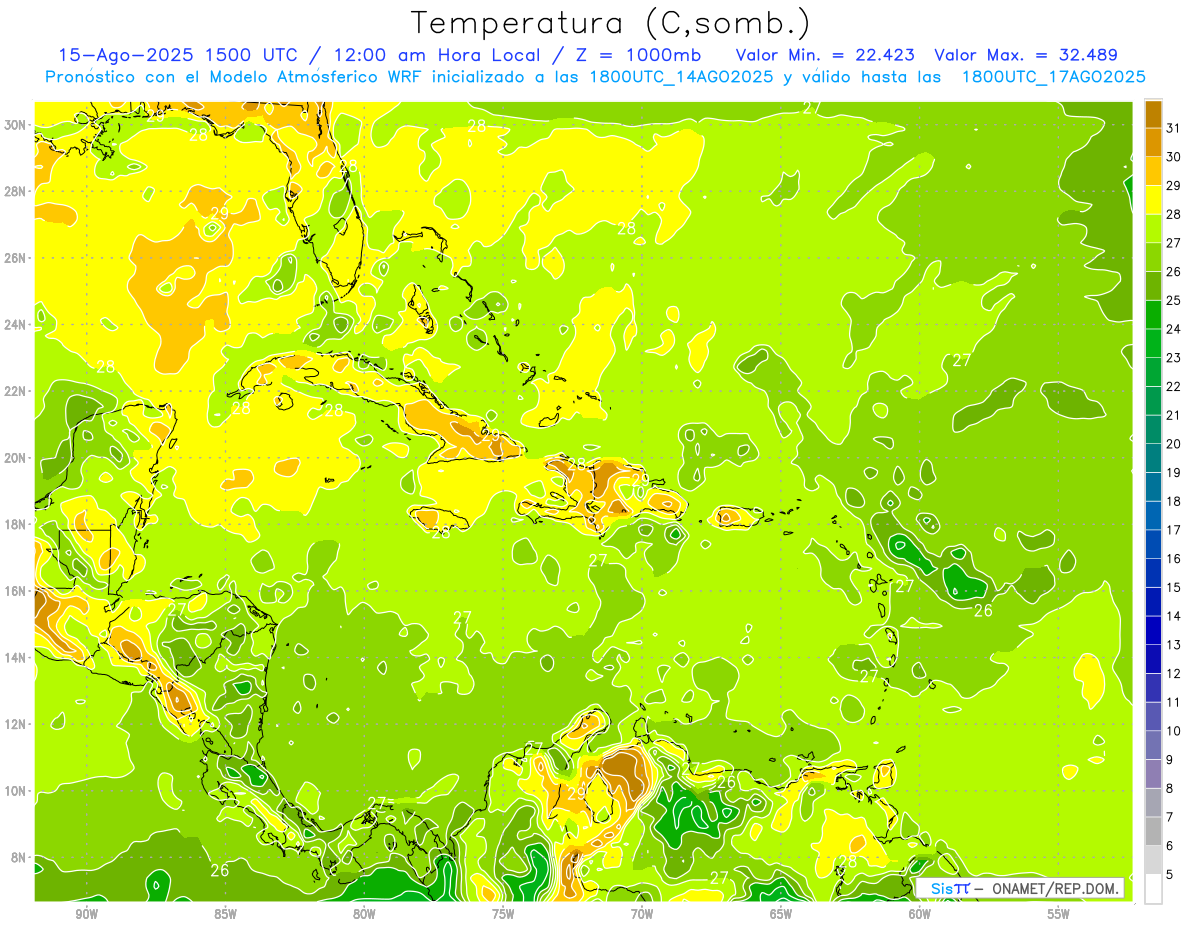Click the color scale value 7

[1170, 817]
